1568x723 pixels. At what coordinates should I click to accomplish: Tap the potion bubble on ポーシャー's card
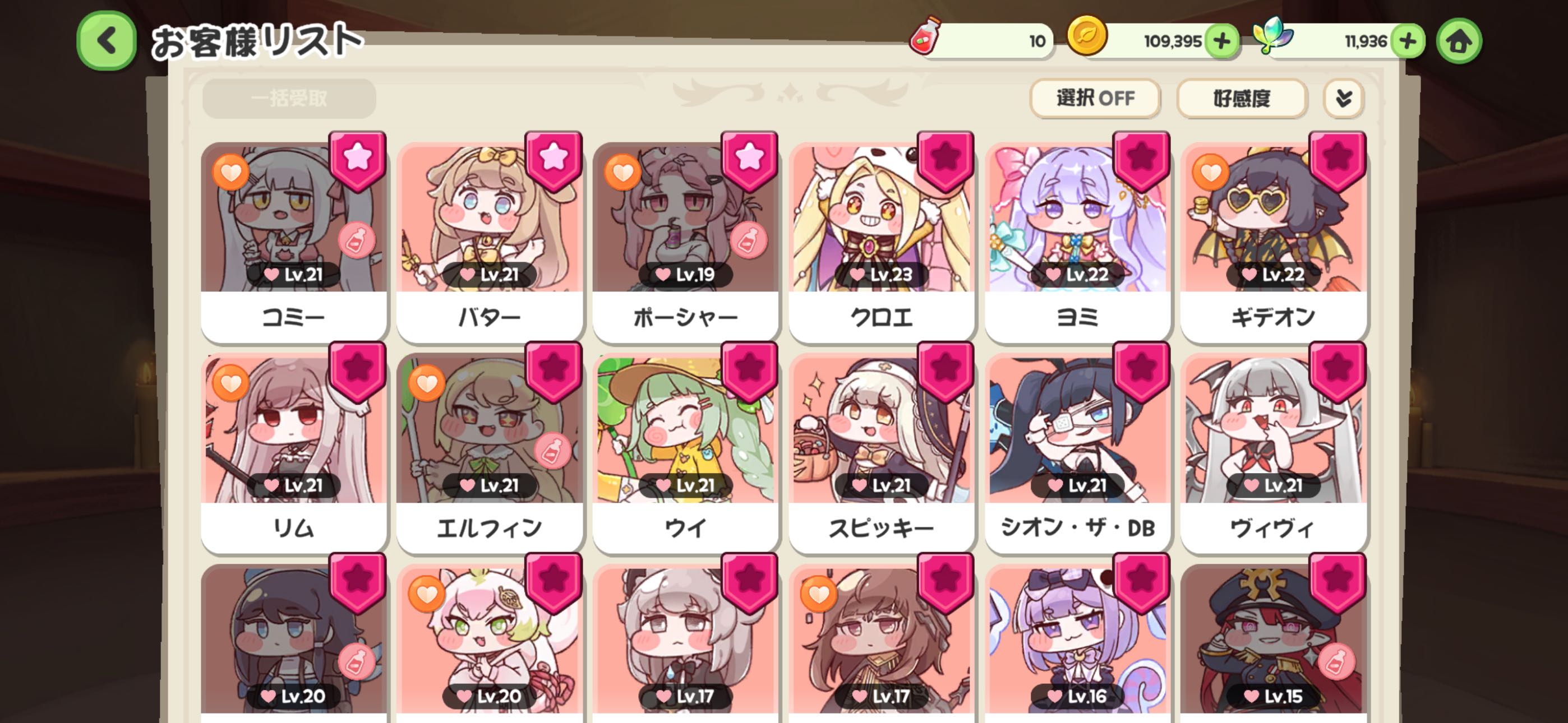[x=748, y=240]
